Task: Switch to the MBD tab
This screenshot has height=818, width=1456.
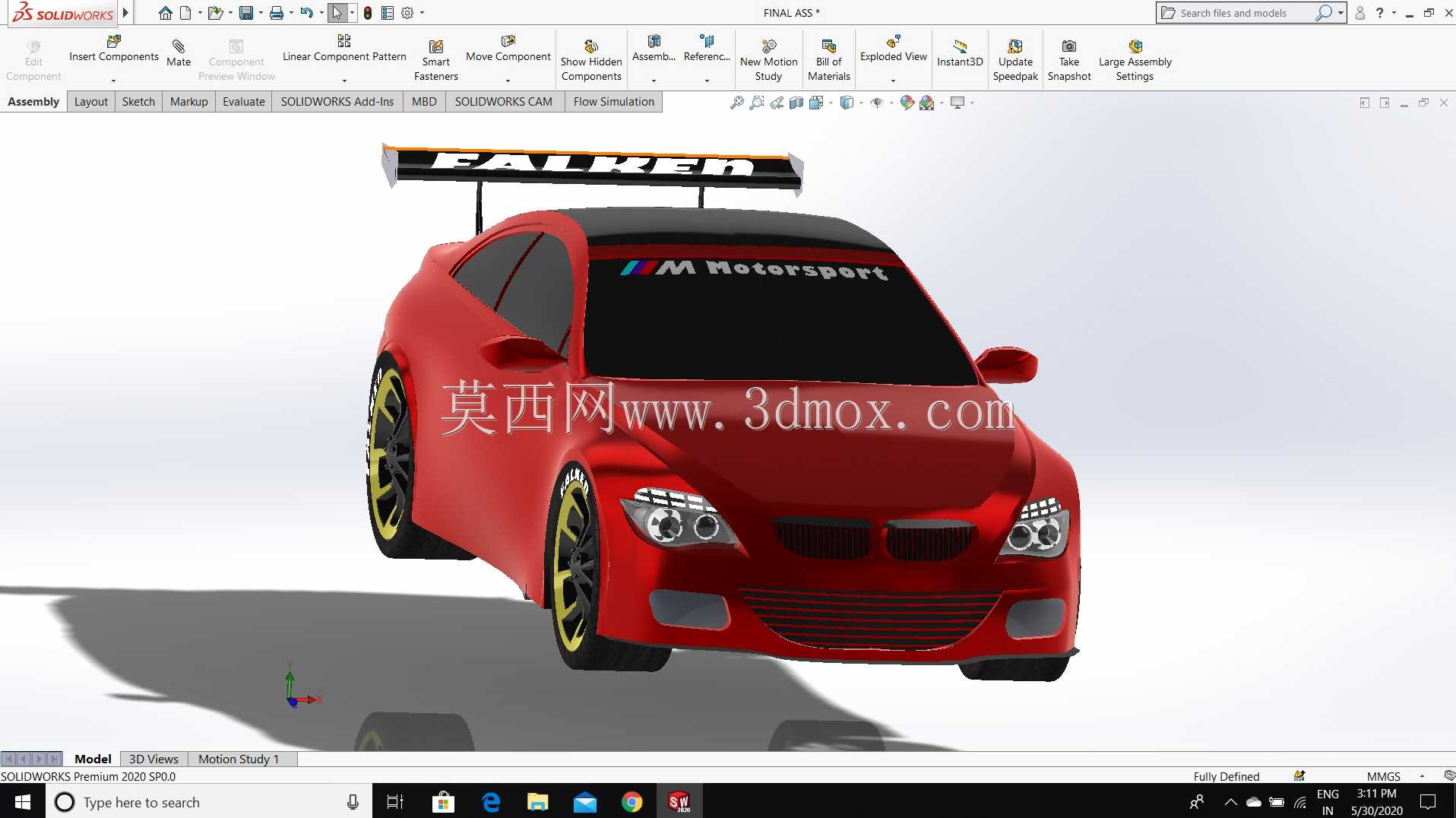Action: click(x=424, y=102)
